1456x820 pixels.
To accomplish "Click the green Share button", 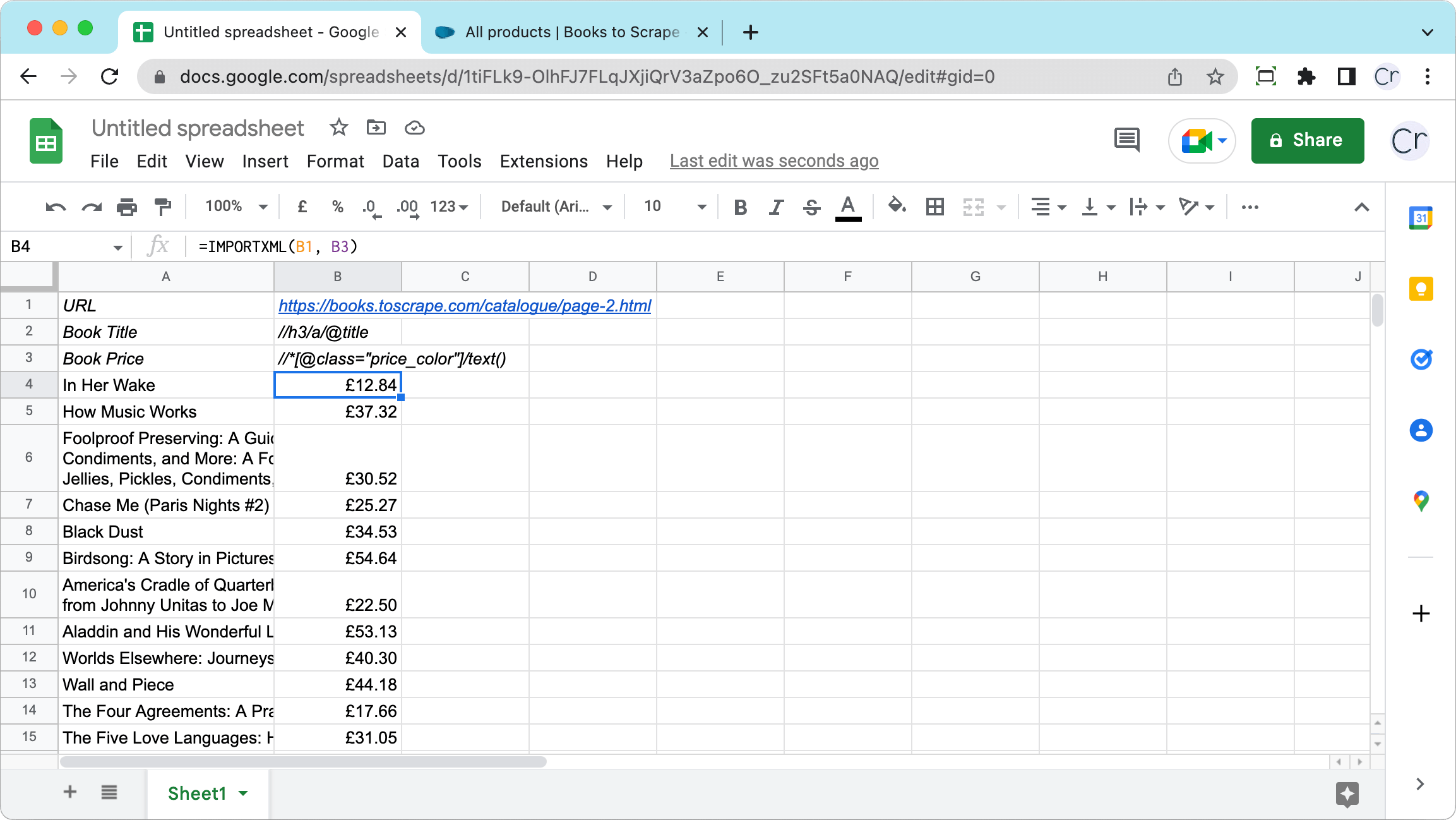I will [1307, 140].
